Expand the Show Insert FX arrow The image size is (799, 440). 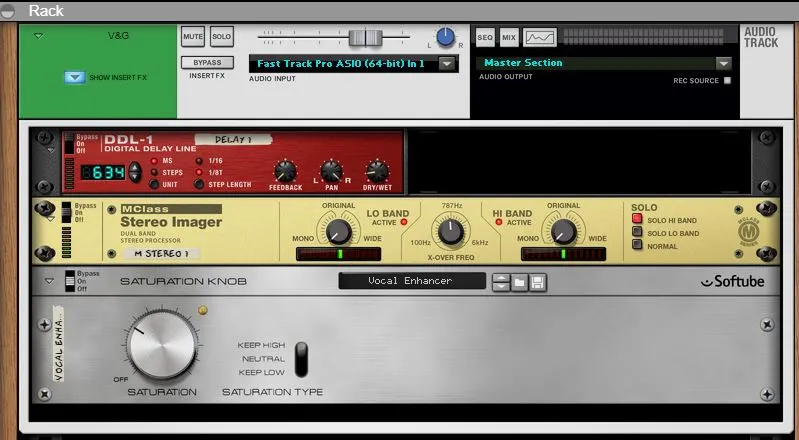[x=74, y=77]
